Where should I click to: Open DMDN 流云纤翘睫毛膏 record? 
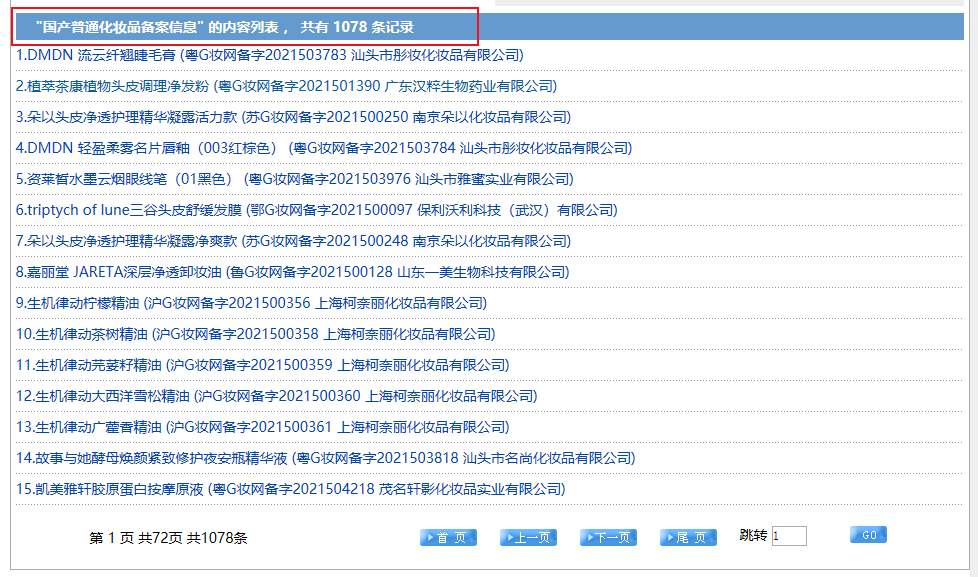270,55
